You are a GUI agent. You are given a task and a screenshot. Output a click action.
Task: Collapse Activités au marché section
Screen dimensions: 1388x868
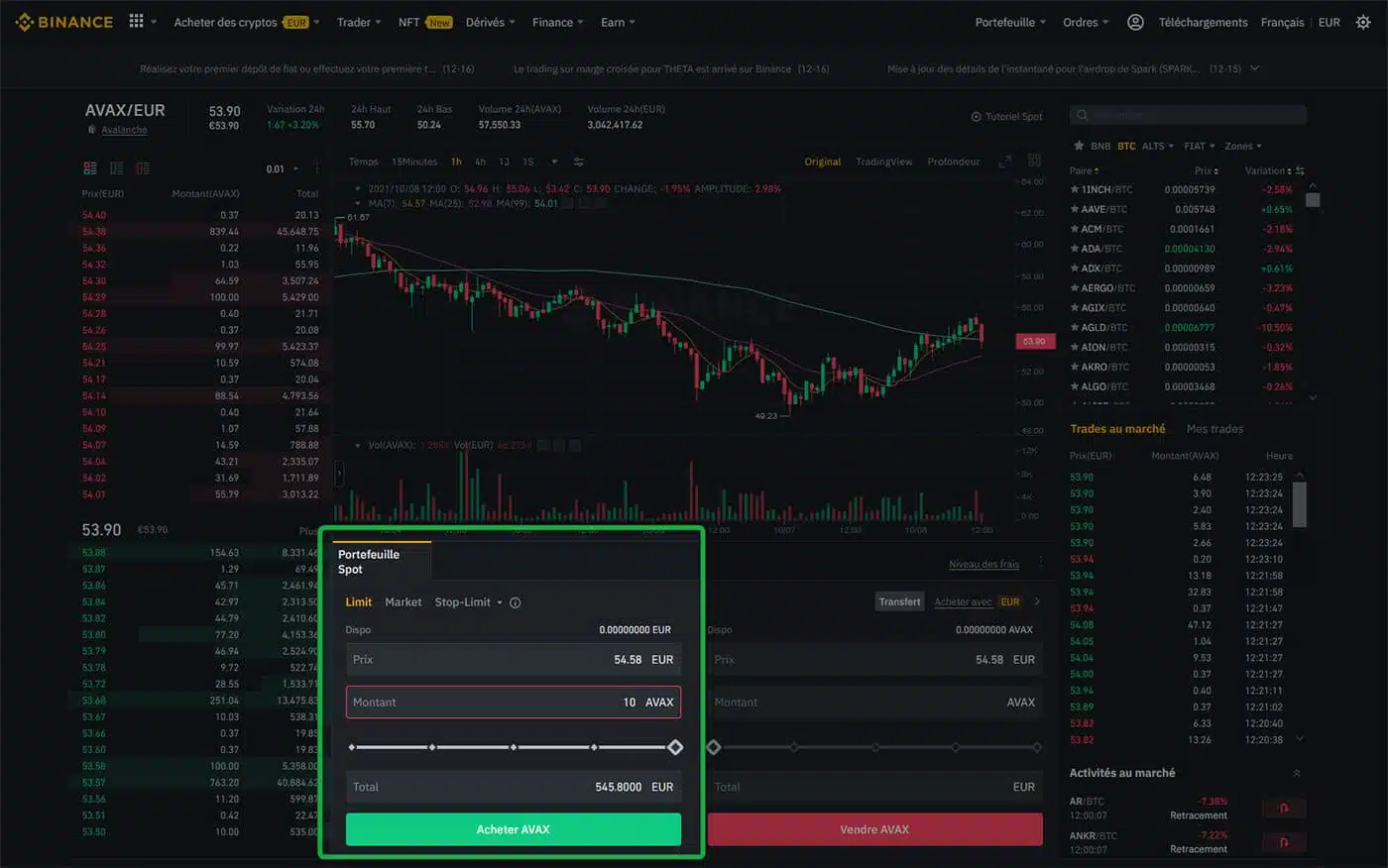pyautogui.click(x=1296, y=773)
